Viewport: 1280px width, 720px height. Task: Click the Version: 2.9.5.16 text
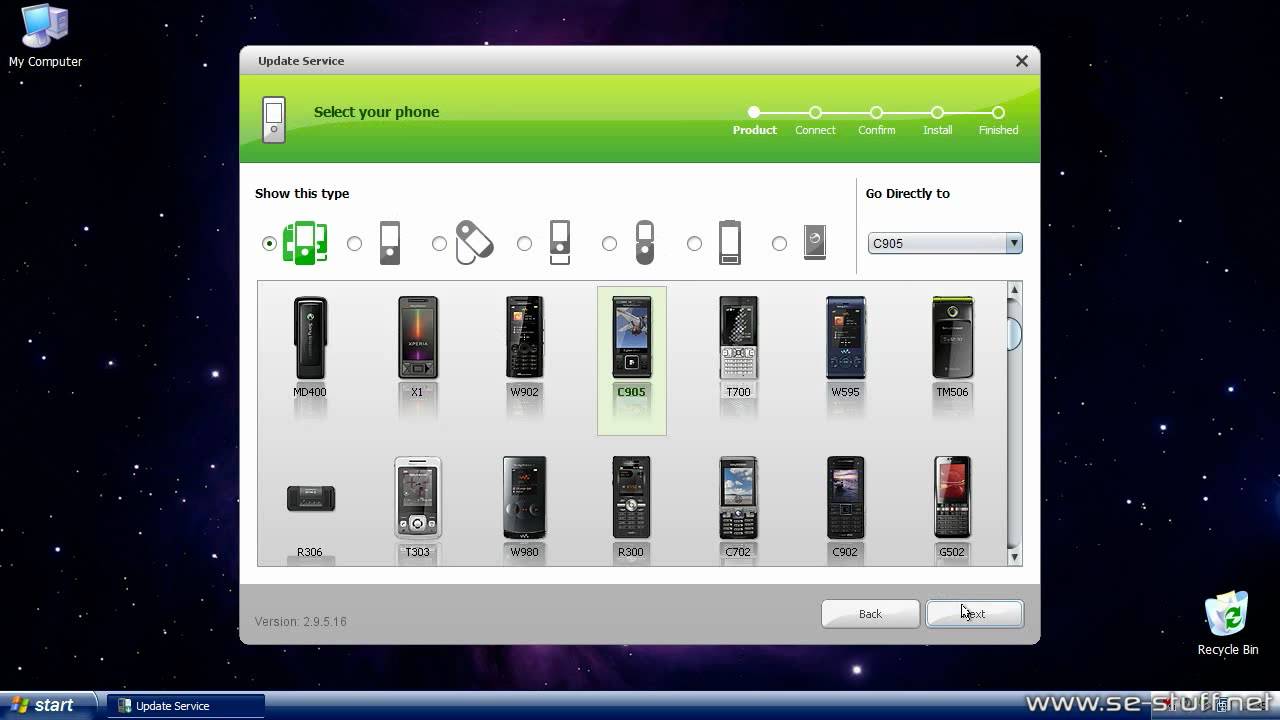(x=300, y=621)
